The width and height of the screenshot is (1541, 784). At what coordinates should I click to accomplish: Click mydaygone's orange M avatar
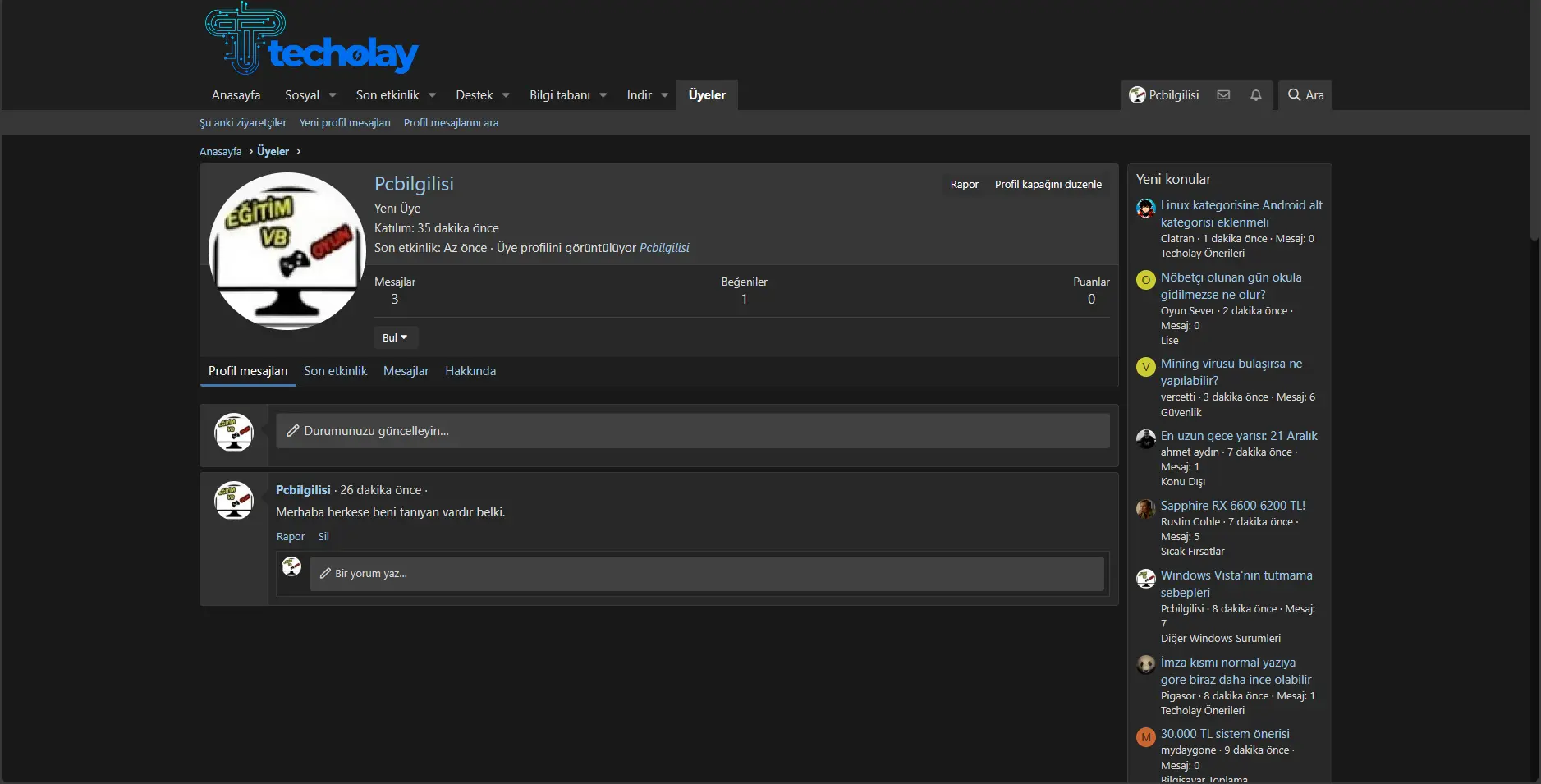tap(1145, 736)
